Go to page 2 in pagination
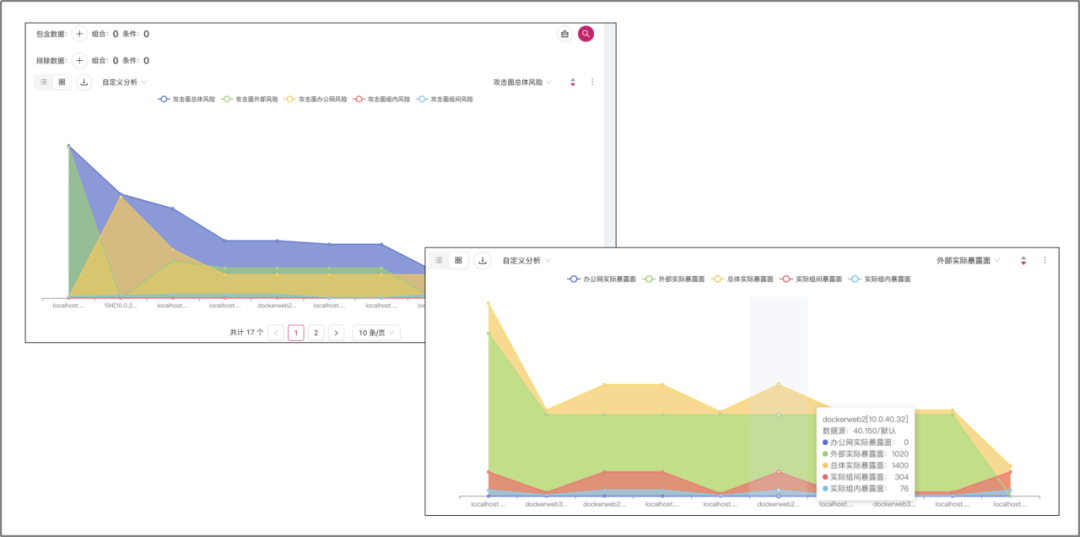 point(315,333)
